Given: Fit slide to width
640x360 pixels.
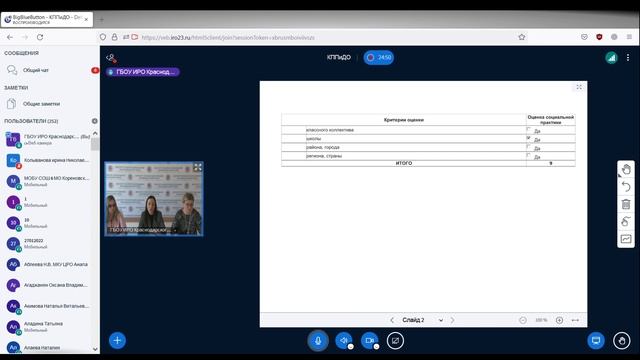Looking at the screenshot, I should pyautogui.click(x=576, y=320).
